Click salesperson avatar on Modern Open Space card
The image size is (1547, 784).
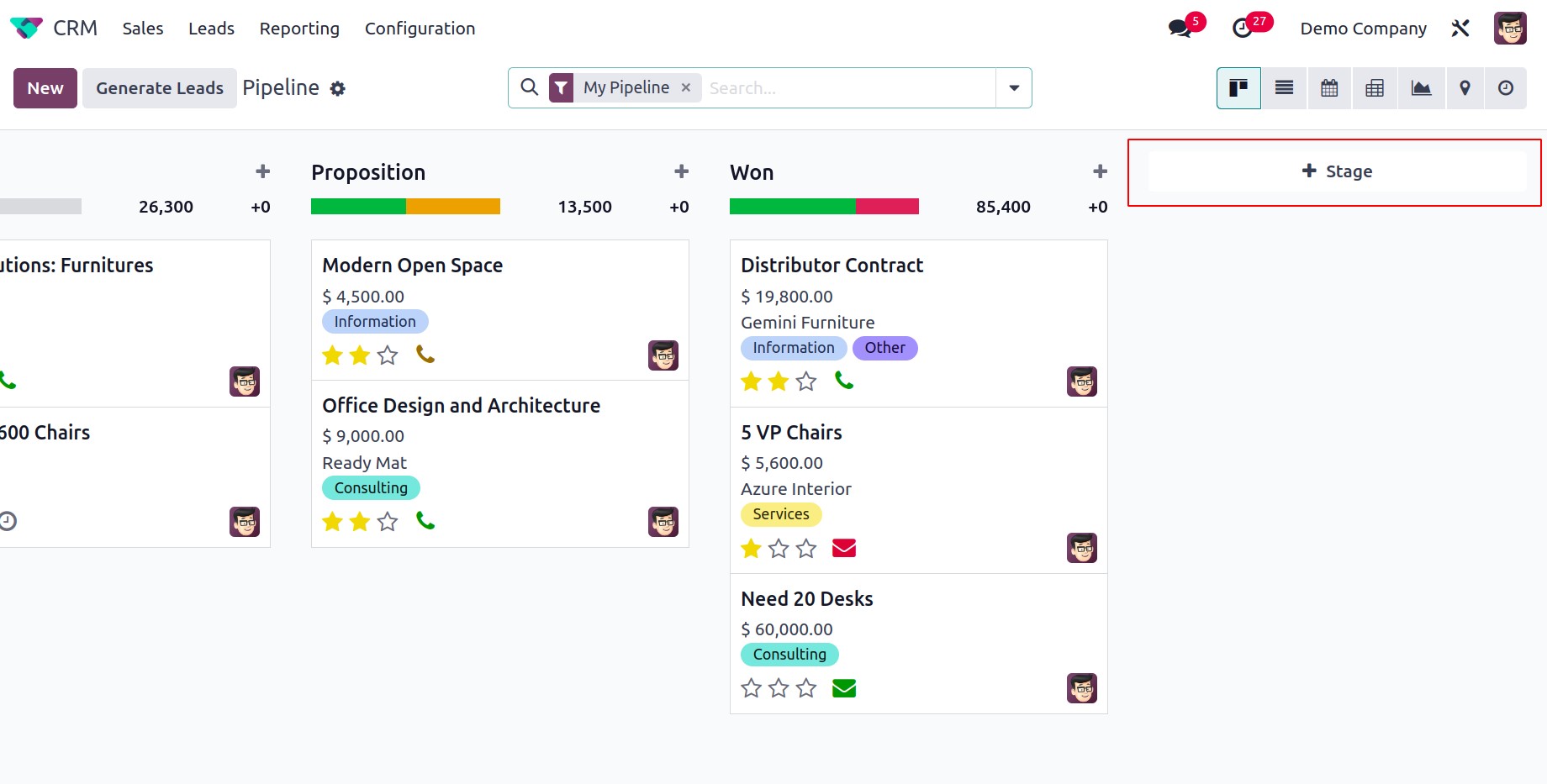pos(663,355)
